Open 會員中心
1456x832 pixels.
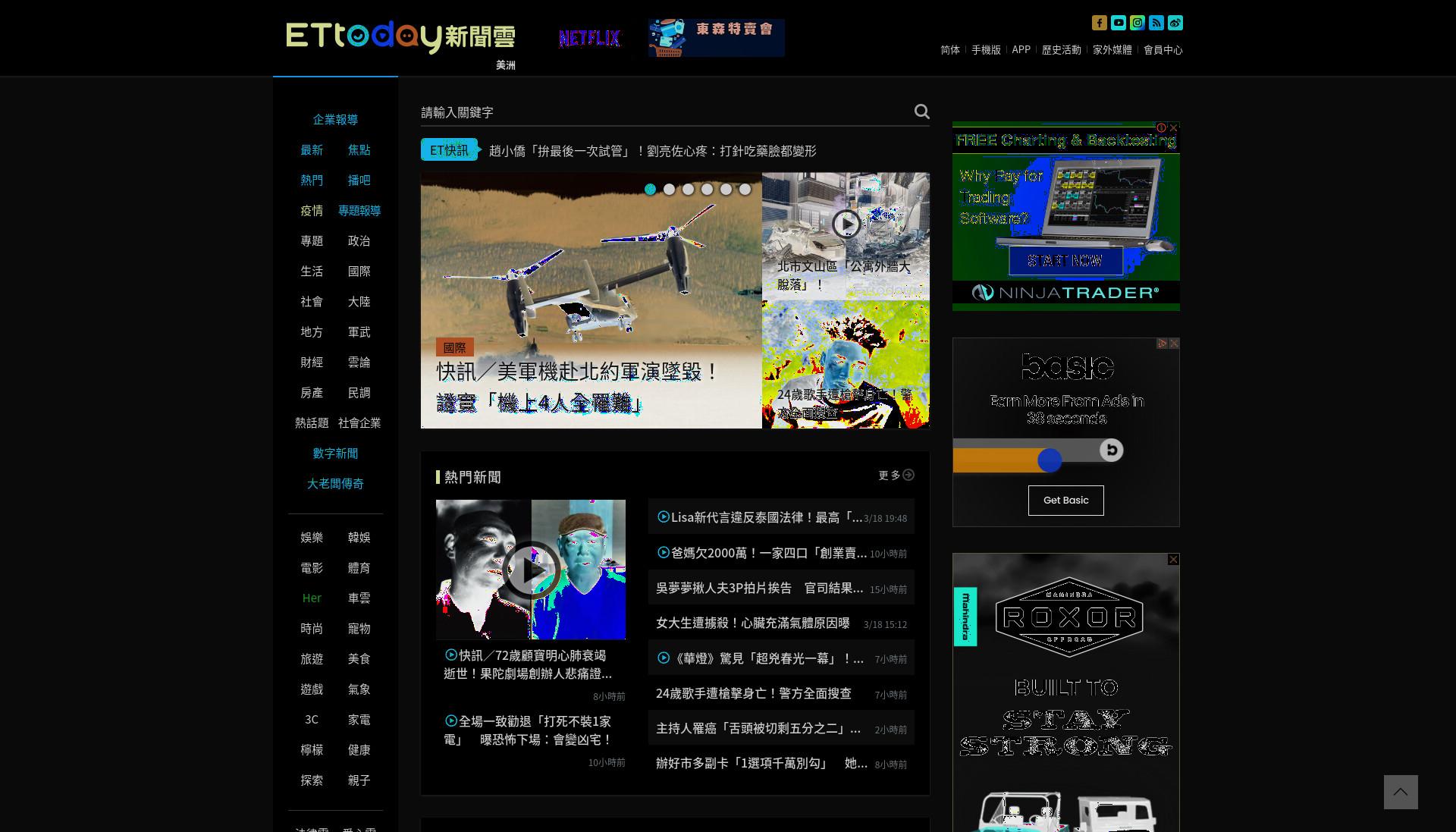tap(1163, 50)
